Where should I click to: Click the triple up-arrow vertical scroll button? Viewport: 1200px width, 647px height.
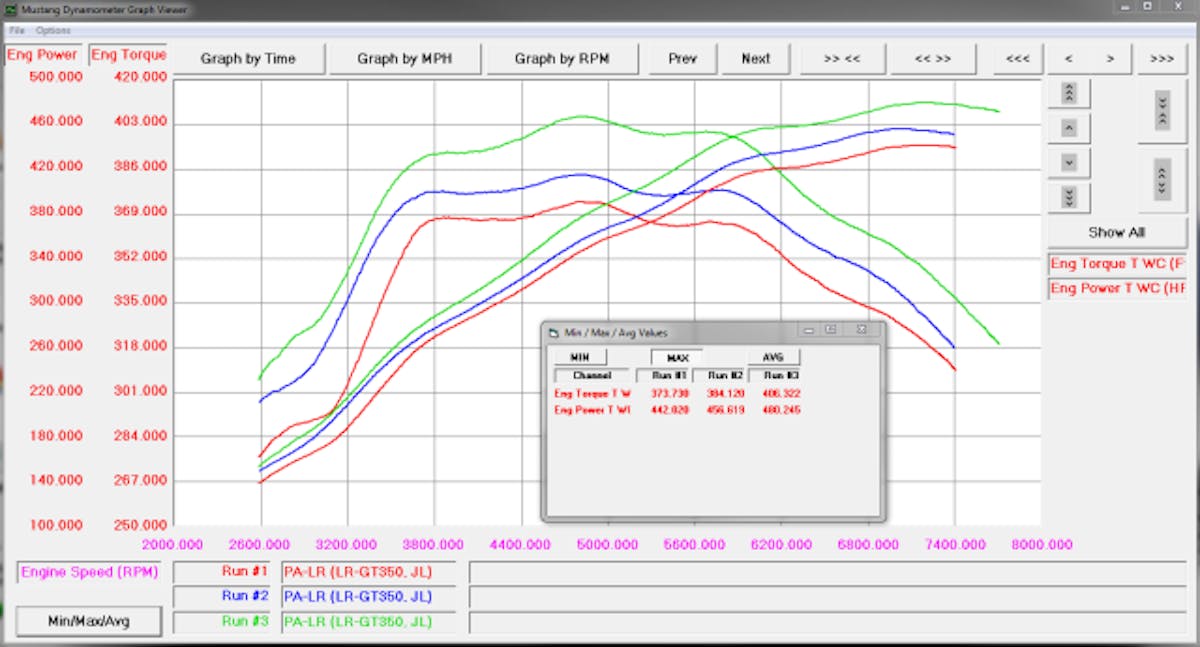coord(1069,93)
